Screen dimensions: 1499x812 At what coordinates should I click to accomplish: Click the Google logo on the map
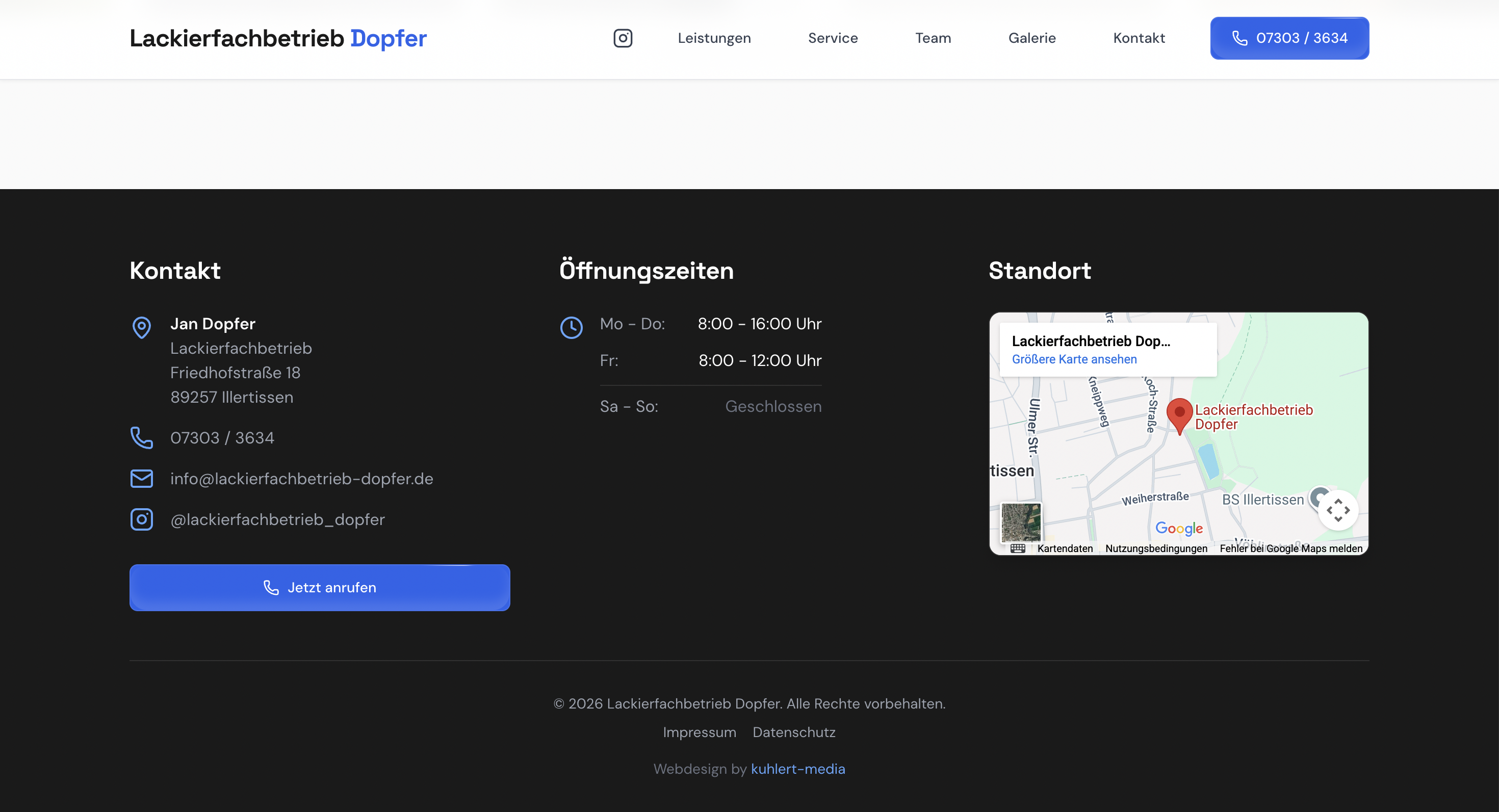pos(1179,528)
